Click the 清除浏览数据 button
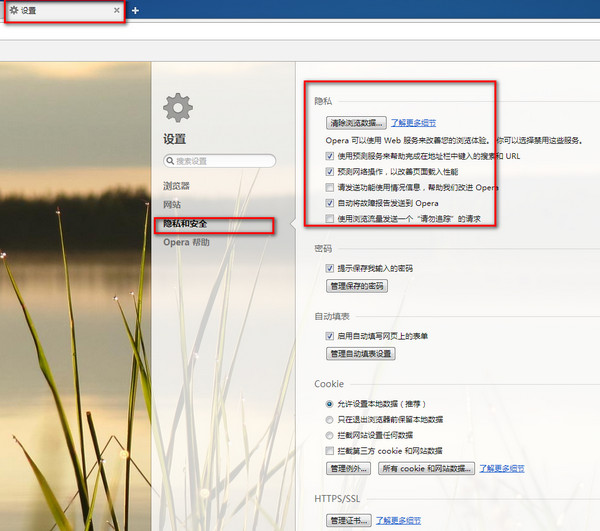The image size is (600, 531). [356, 123]
